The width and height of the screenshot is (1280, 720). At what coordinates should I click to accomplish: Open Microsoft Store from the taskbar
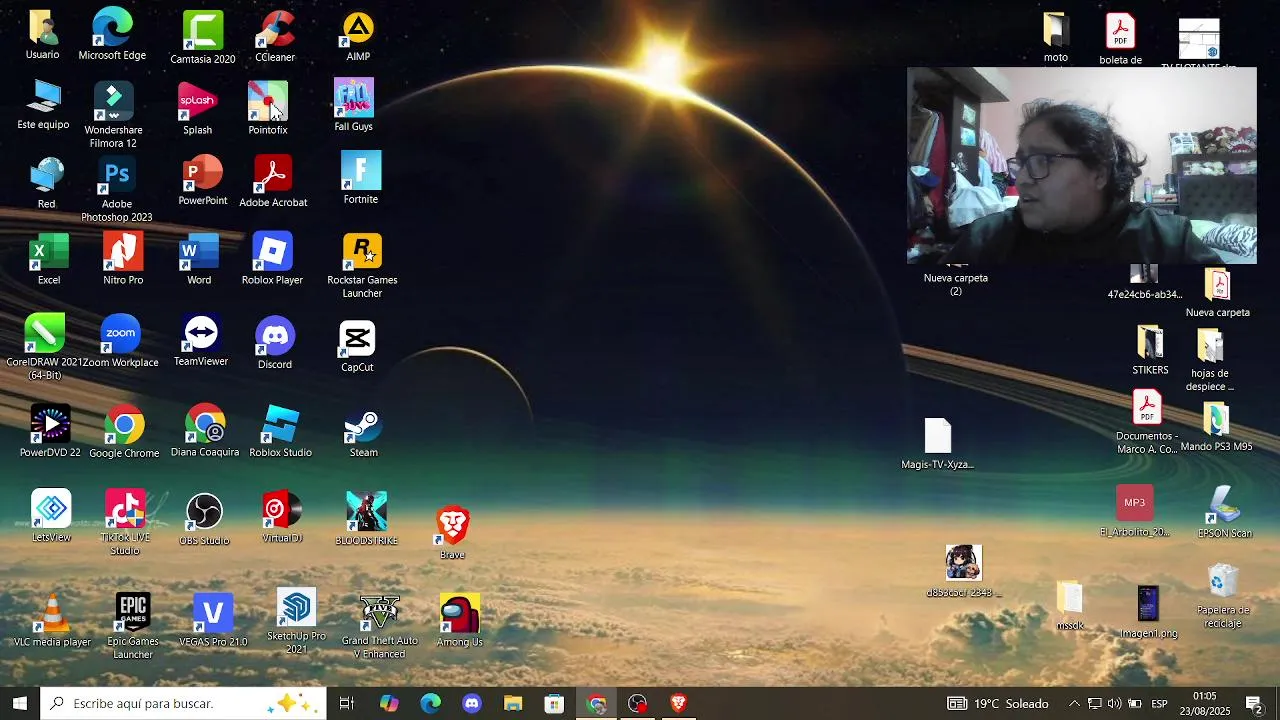[x=554, y=703]
